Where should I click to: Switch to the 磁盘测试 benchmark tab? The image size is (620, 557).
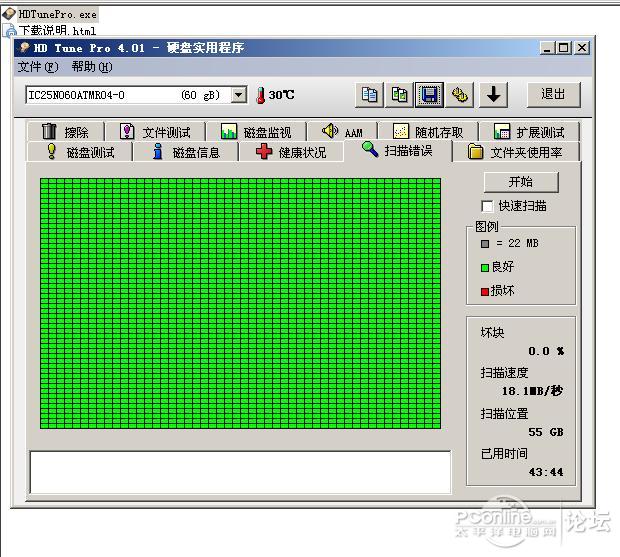79,152
